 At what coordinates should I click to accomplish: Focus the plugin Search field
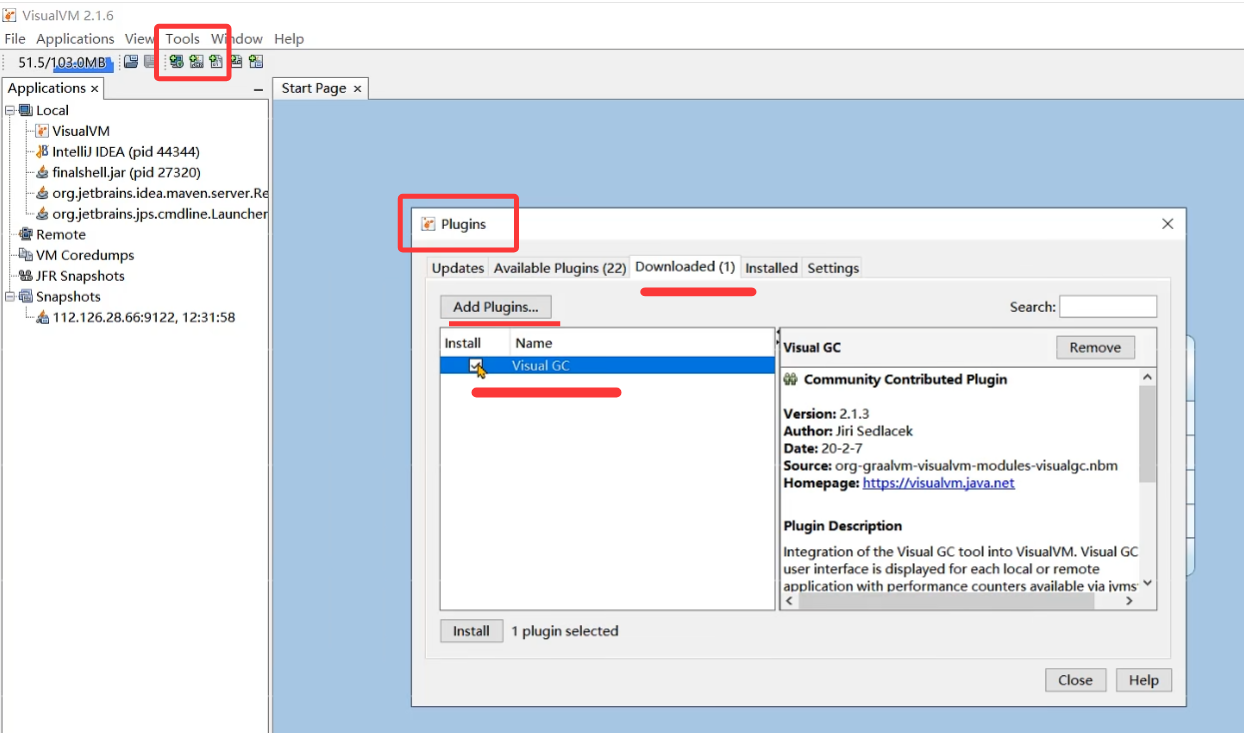click(x=1108, y=307)
